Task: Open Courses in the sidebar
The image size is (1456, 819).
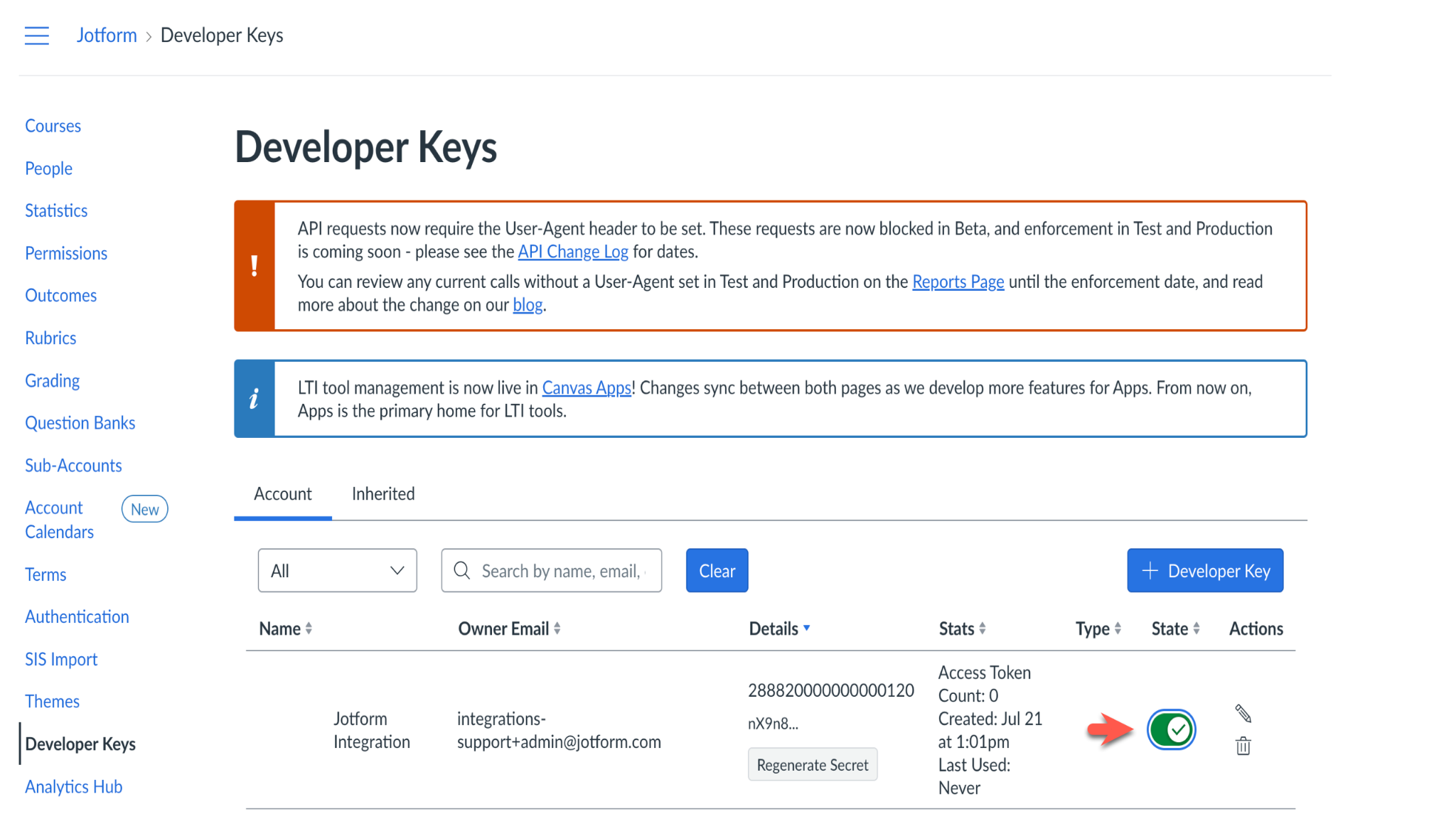Action: [53, 126]
